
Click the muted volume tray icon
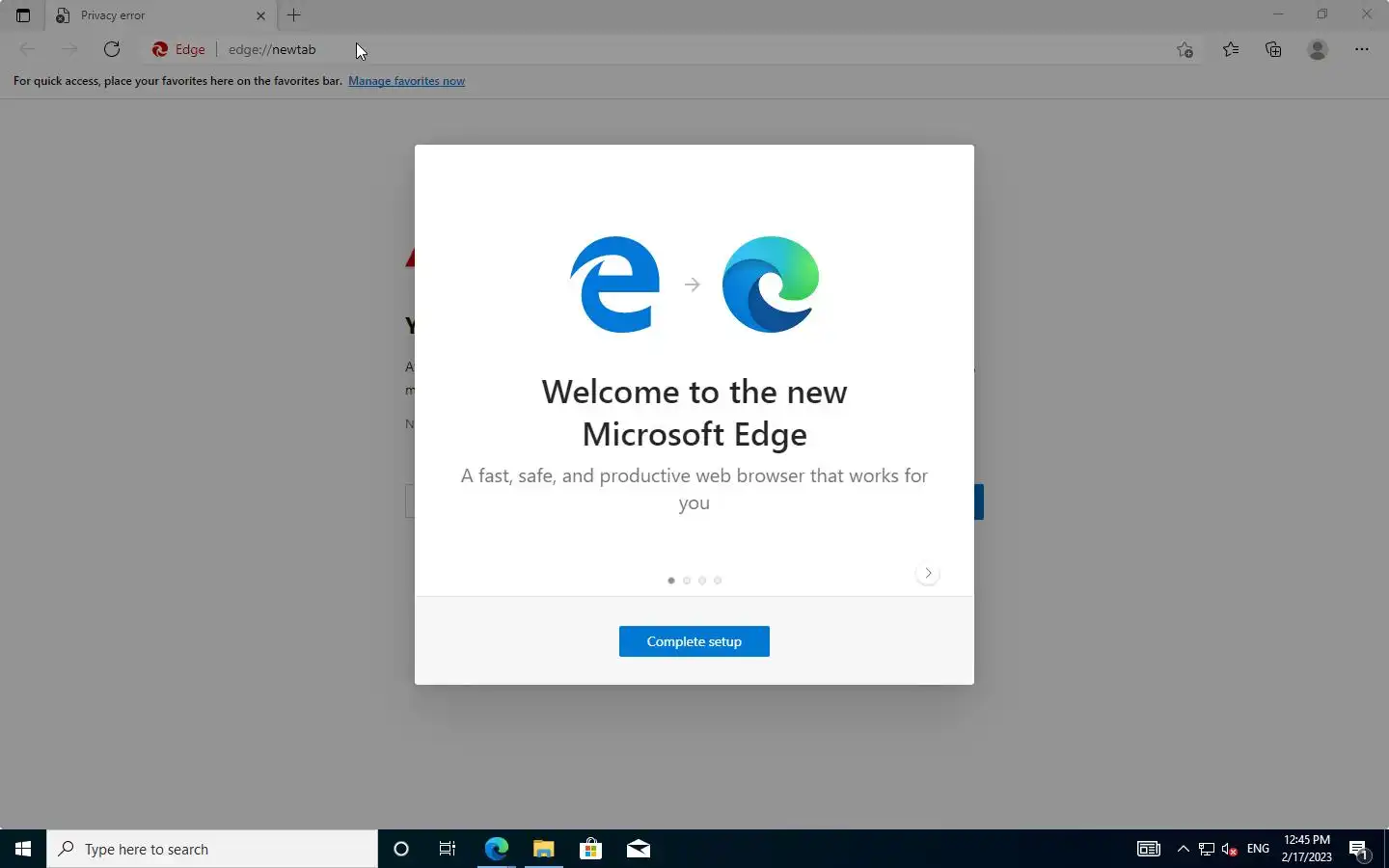click(1230, 849)
